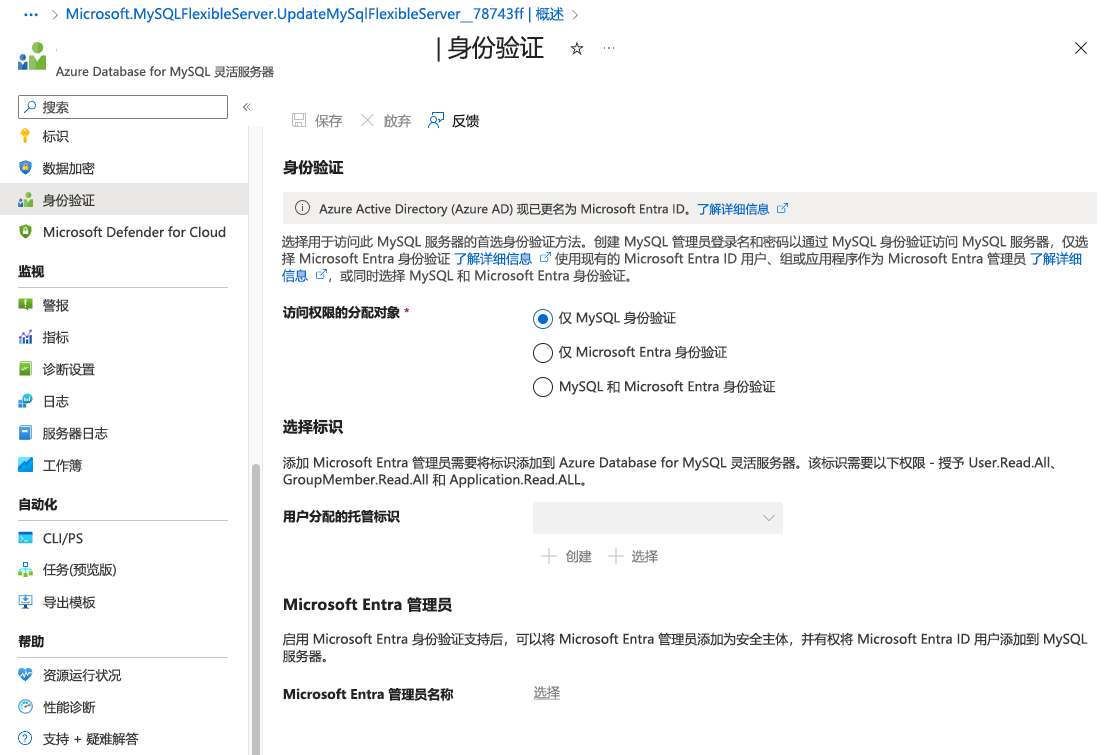The width and height of the screenshot is (1111, 755).
Task: Select 仅 Microsoft Entra 身份验证 option
Action: point(543,353)
